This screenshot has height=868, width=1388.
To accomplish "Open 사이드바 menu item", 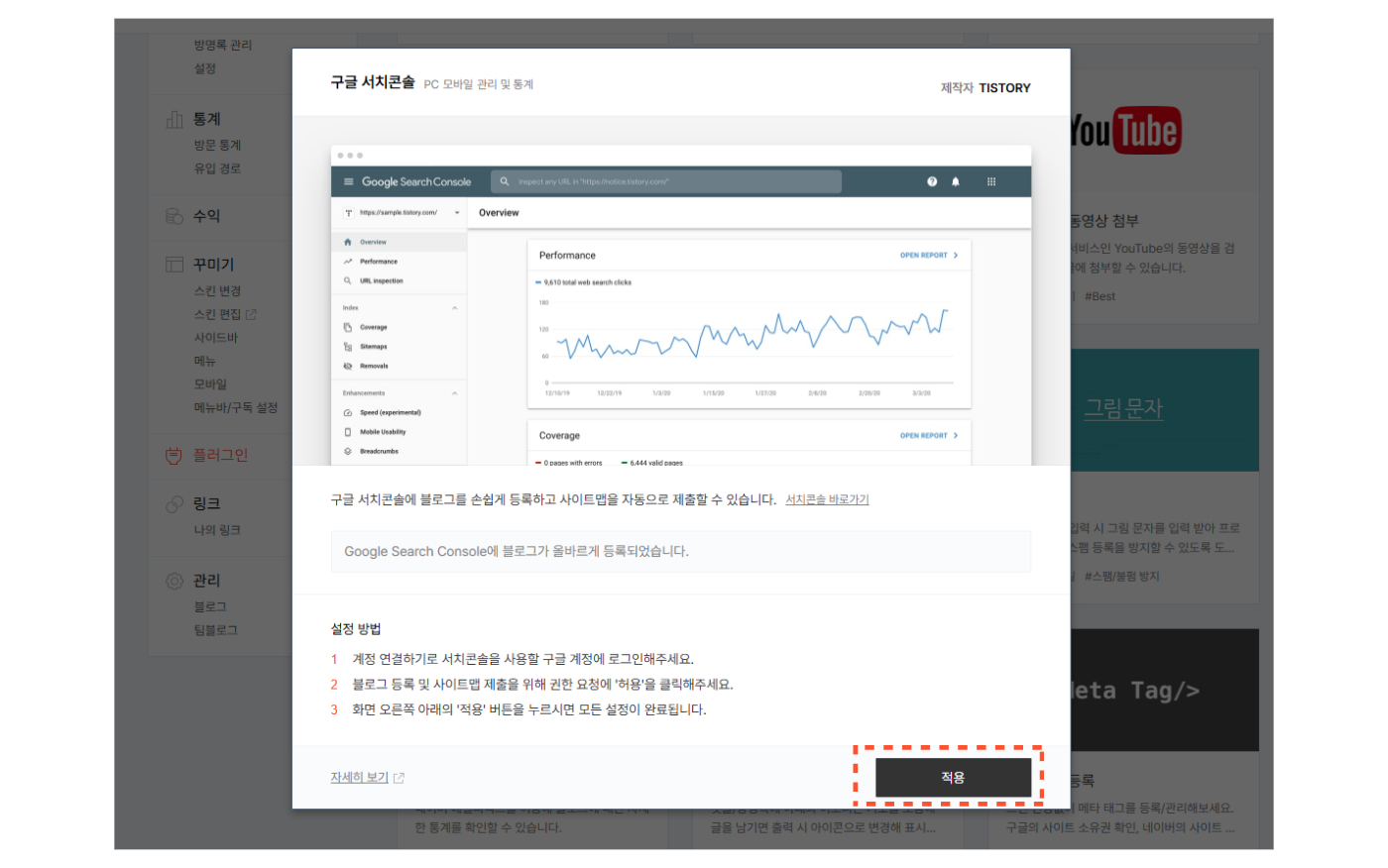I will point(215,338).
